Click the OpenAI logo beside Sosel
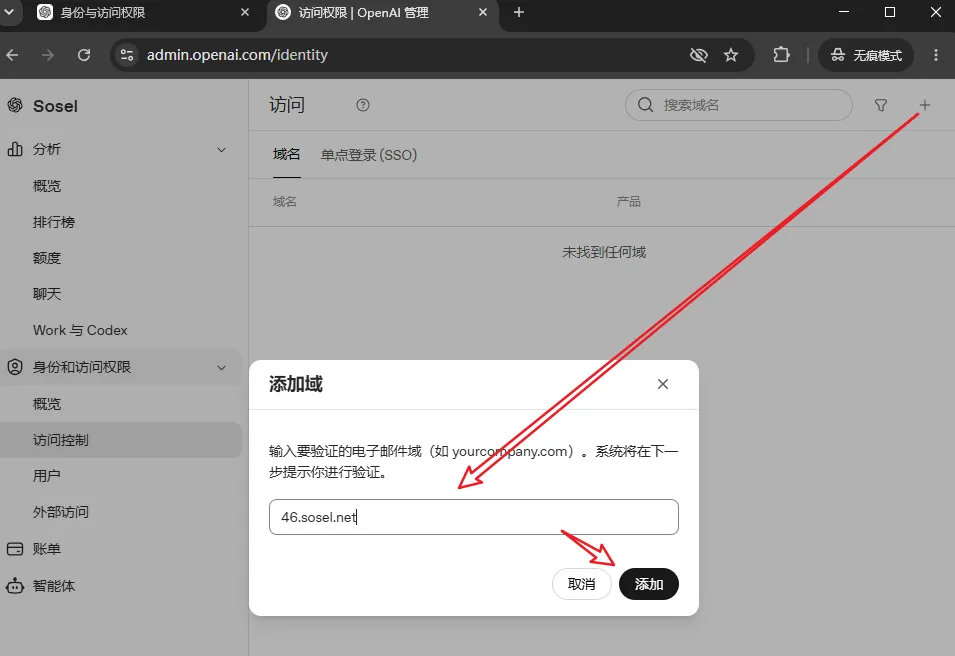The image size is (955, 656). (x=15, y=105)
